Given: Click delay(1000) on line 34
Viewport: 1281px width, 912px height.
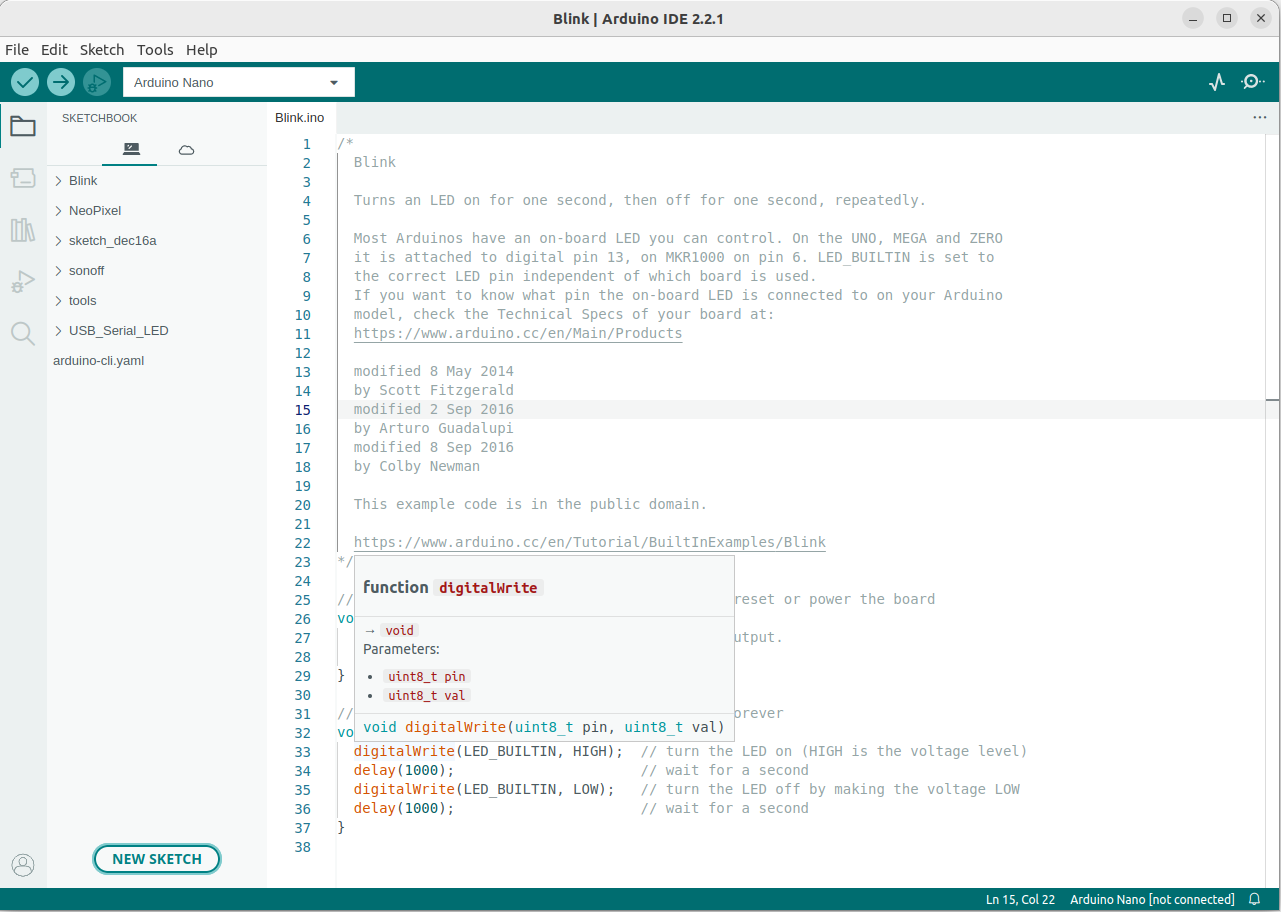Looking at the screenshot, I should pyautogui.click(x=404, y=771).
